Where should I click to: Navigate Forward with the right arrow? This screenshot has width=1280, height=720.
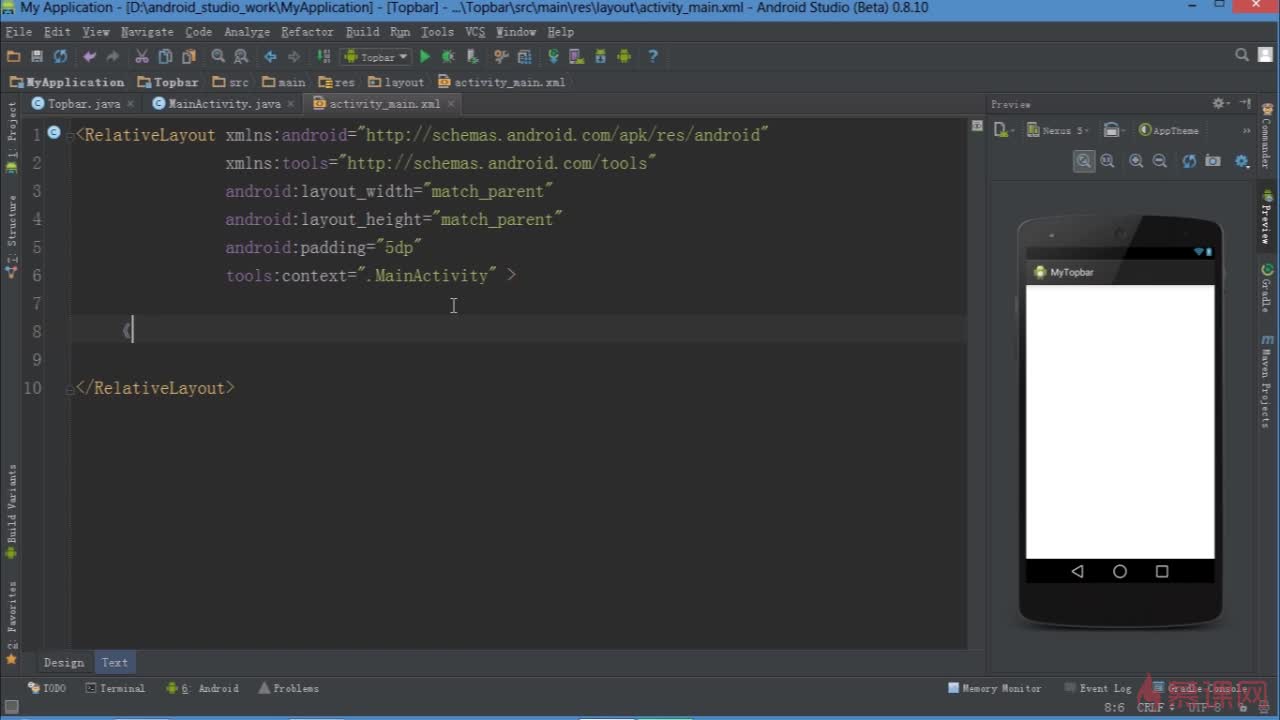293,56
